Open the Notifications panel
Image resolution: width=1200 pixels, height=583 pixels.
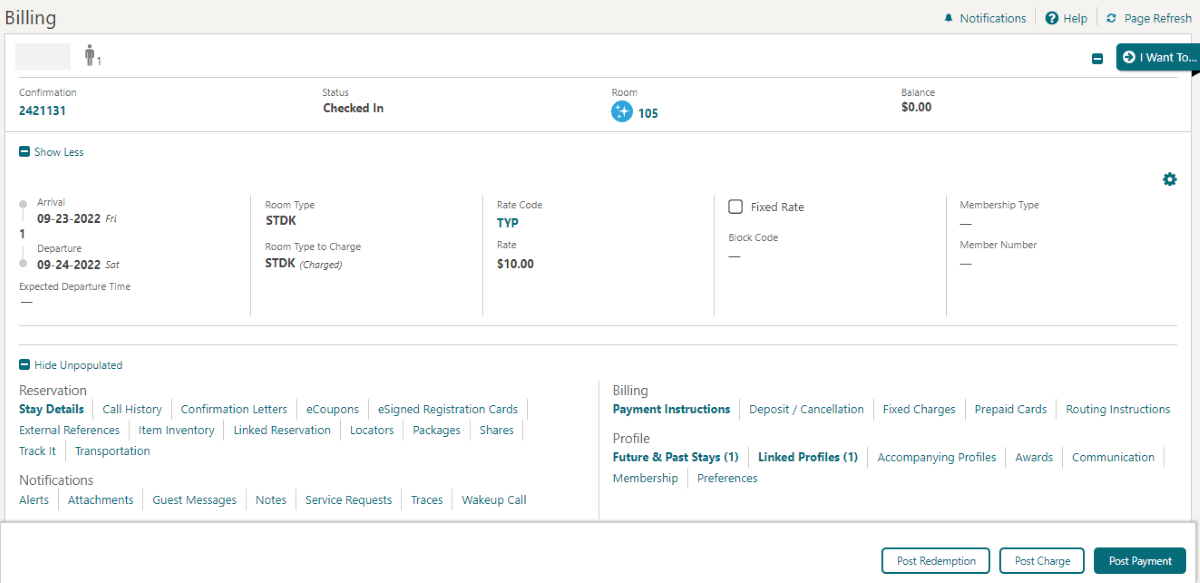984,17
